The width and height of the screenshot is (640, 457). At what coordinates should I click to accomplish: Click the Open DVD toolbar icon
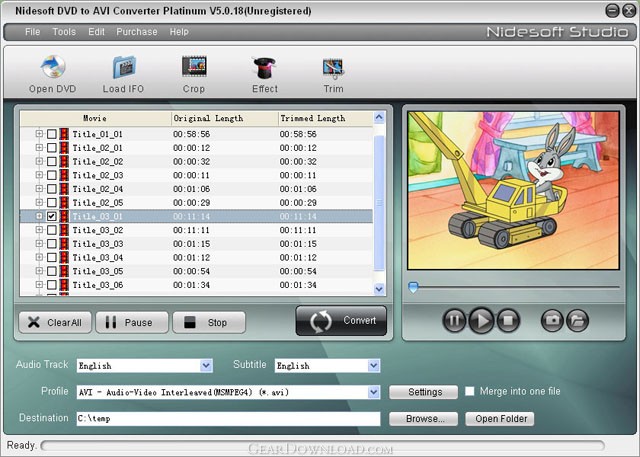pos(53,67)
